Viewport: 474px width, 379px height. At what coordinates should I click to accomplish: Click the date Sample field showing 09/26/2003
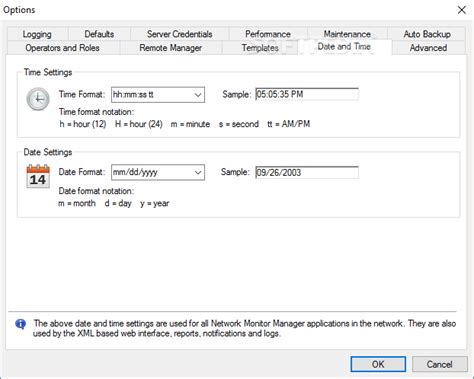307,172
